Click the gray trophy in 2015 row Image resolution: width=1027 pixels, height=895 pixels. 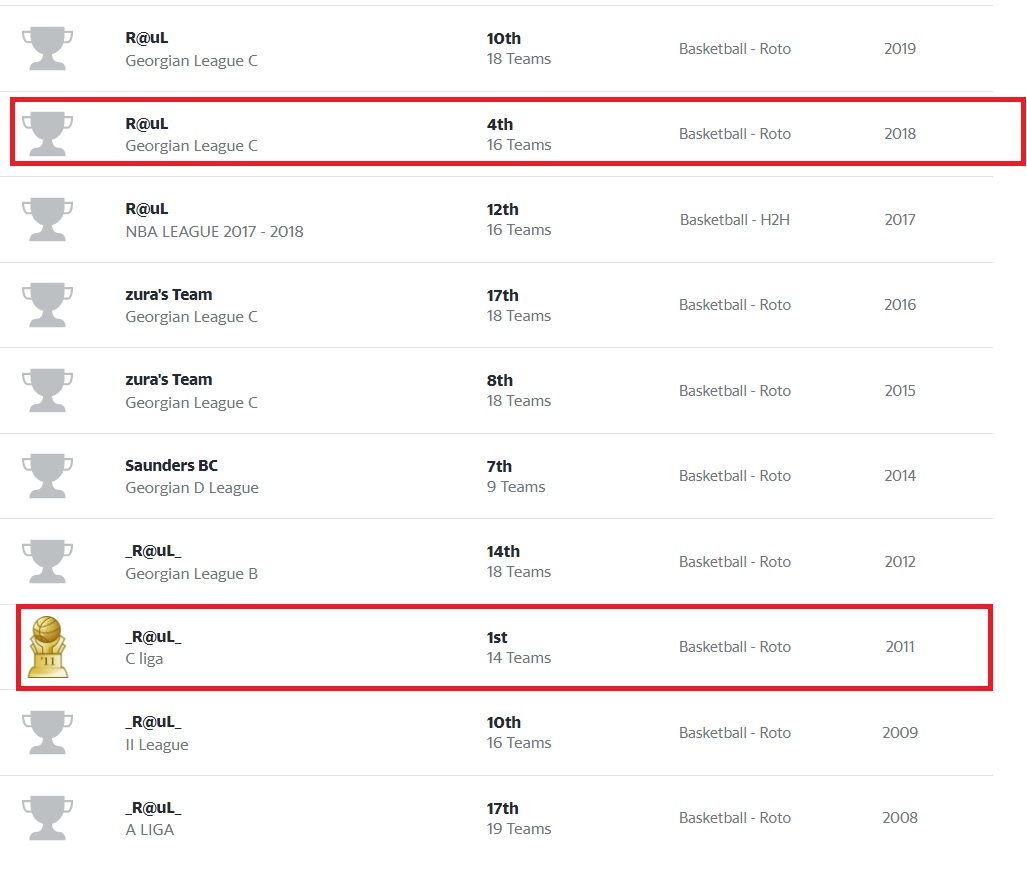(47, 390)
